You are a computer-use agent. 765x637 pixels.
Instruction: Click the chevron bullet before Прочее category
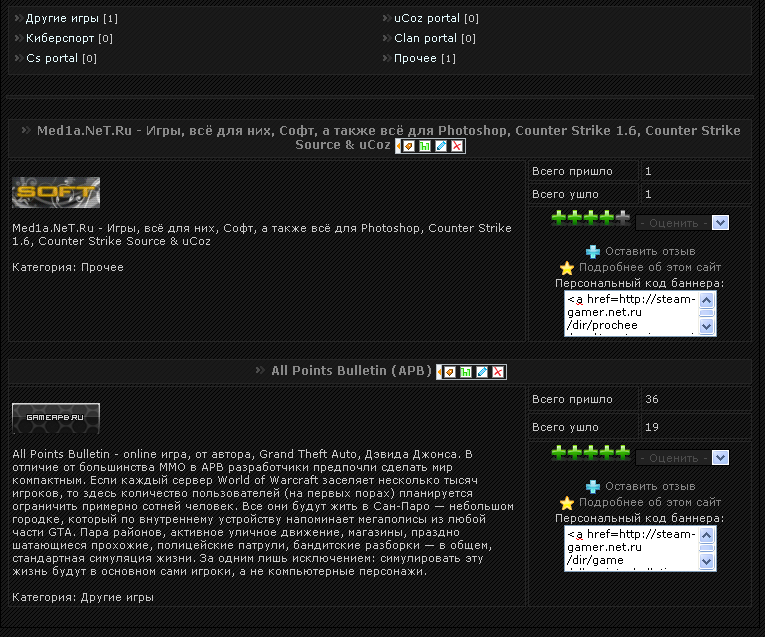coord(387,59)
